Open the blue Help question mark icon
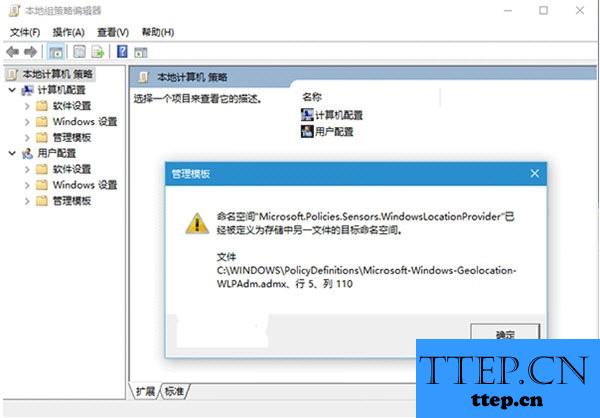The height and width of the screenshot is (418, 600). click(122, 51)
